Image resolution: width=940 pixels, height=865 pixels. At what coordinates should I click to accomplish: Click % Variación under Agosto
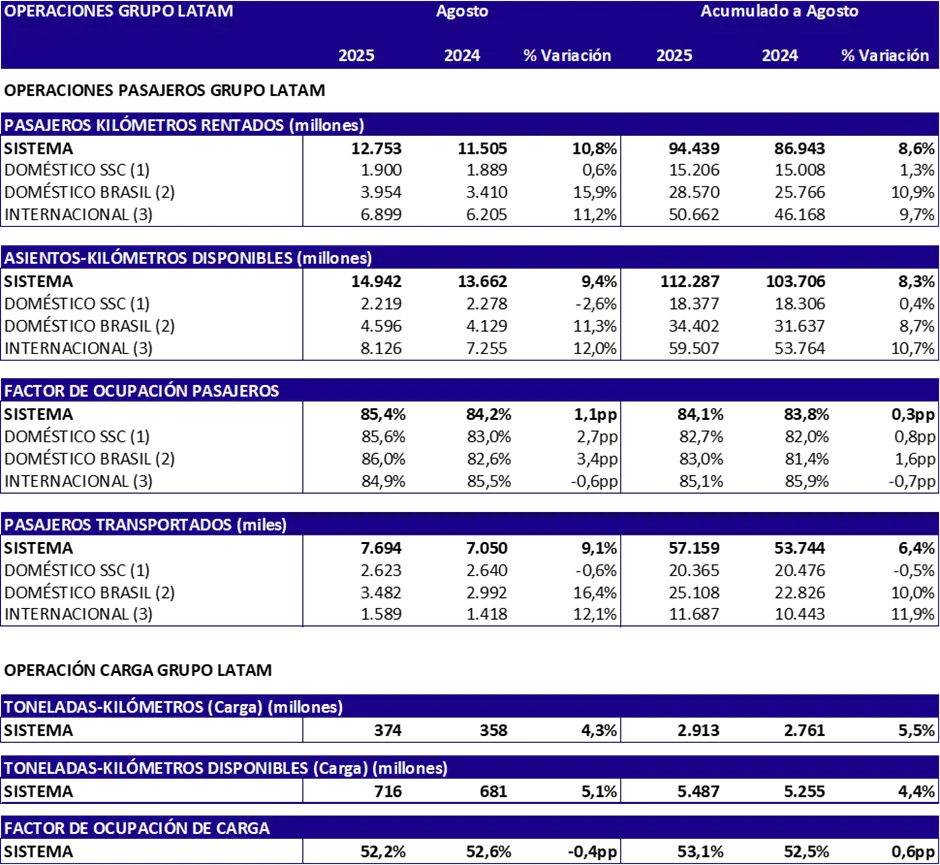(567, 56)
